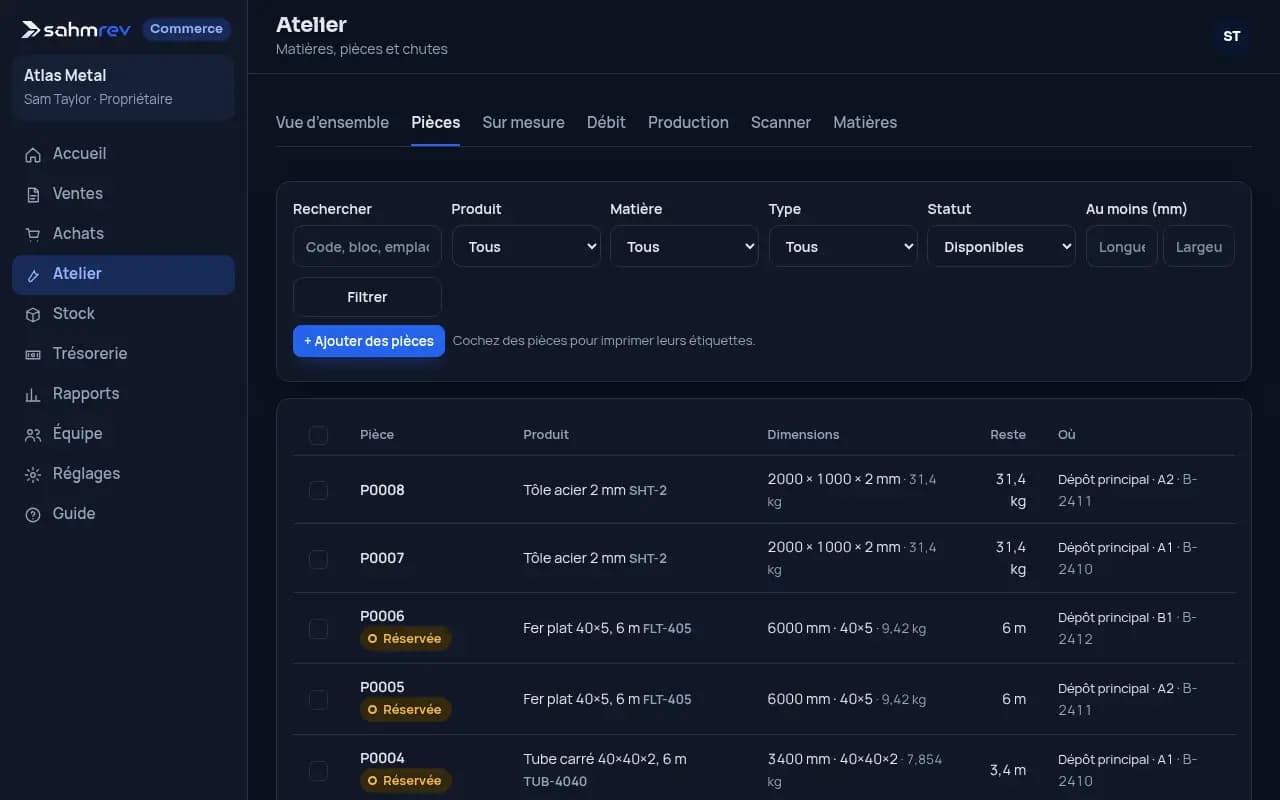Focus the Rechercher search input
1280x800 pixels.
point(367,247)
